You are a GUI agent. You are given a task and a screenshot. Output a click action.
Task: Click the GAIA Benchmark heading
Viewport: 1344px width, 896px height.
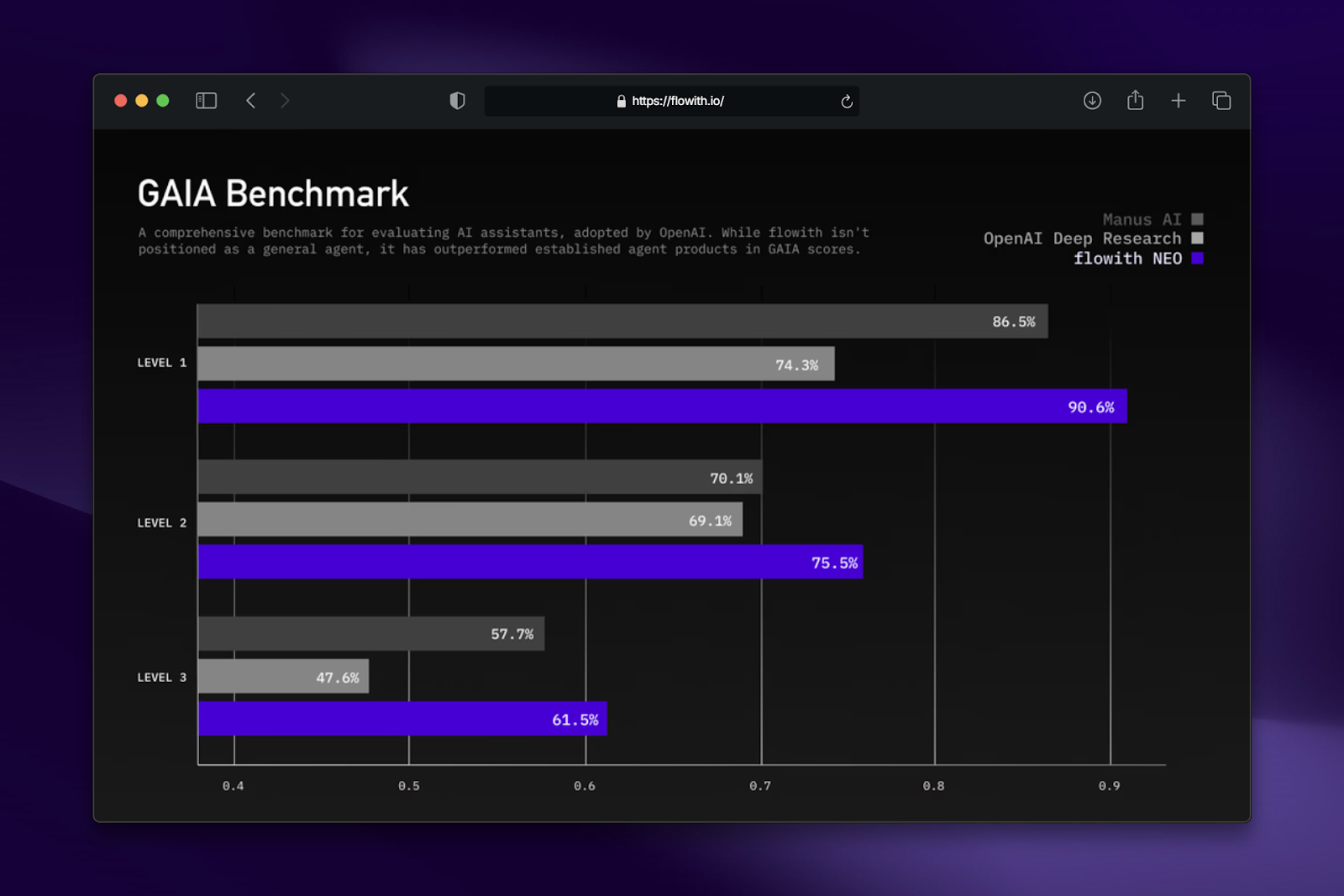pyautogui.click(x=273, y=194)
